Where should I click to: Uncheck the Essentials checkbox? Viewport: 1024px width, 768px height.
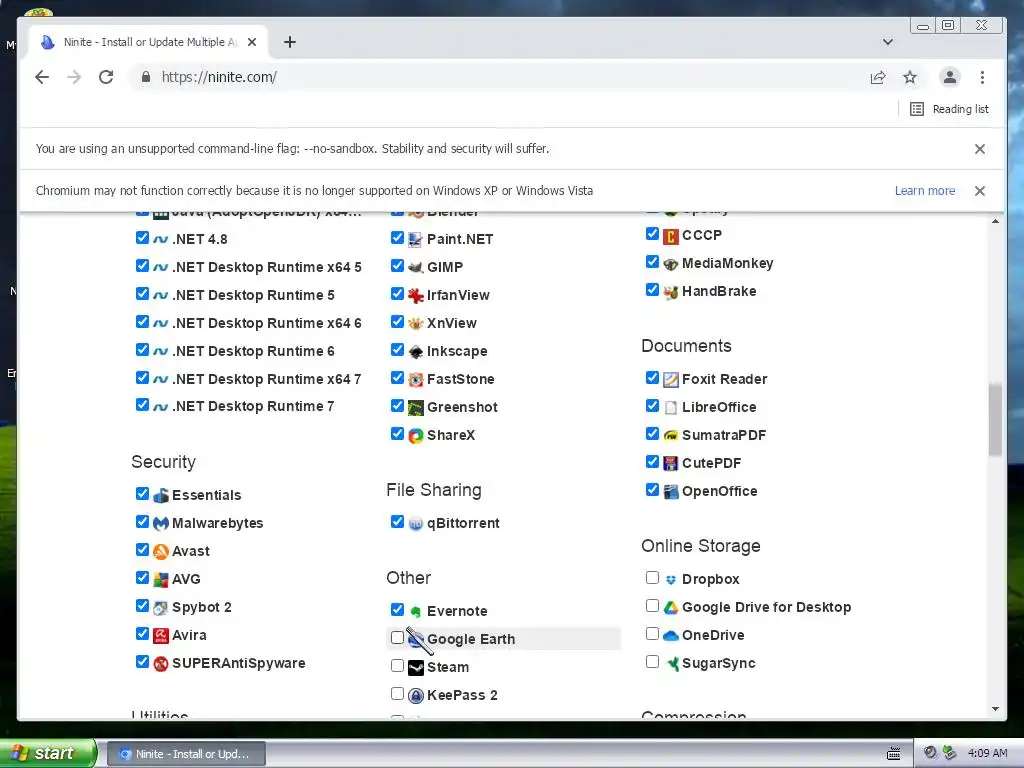[142, 494]
